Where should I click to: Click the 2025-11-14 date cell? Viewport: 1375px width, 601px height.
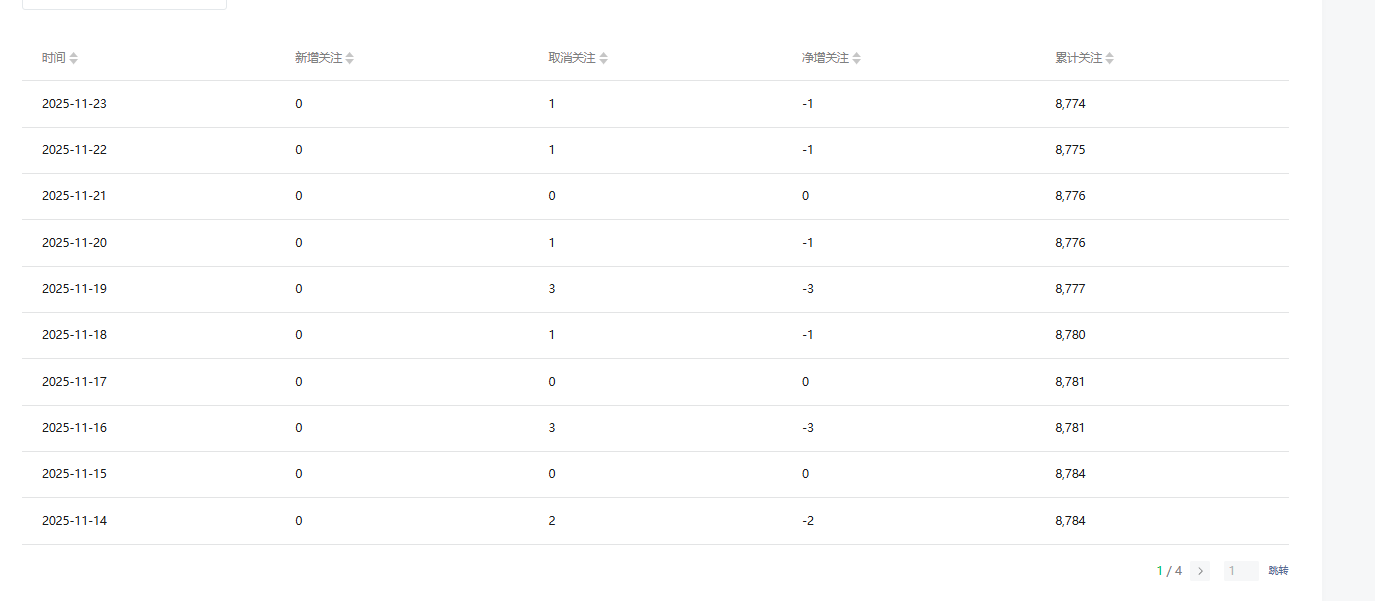pos(74,521)
